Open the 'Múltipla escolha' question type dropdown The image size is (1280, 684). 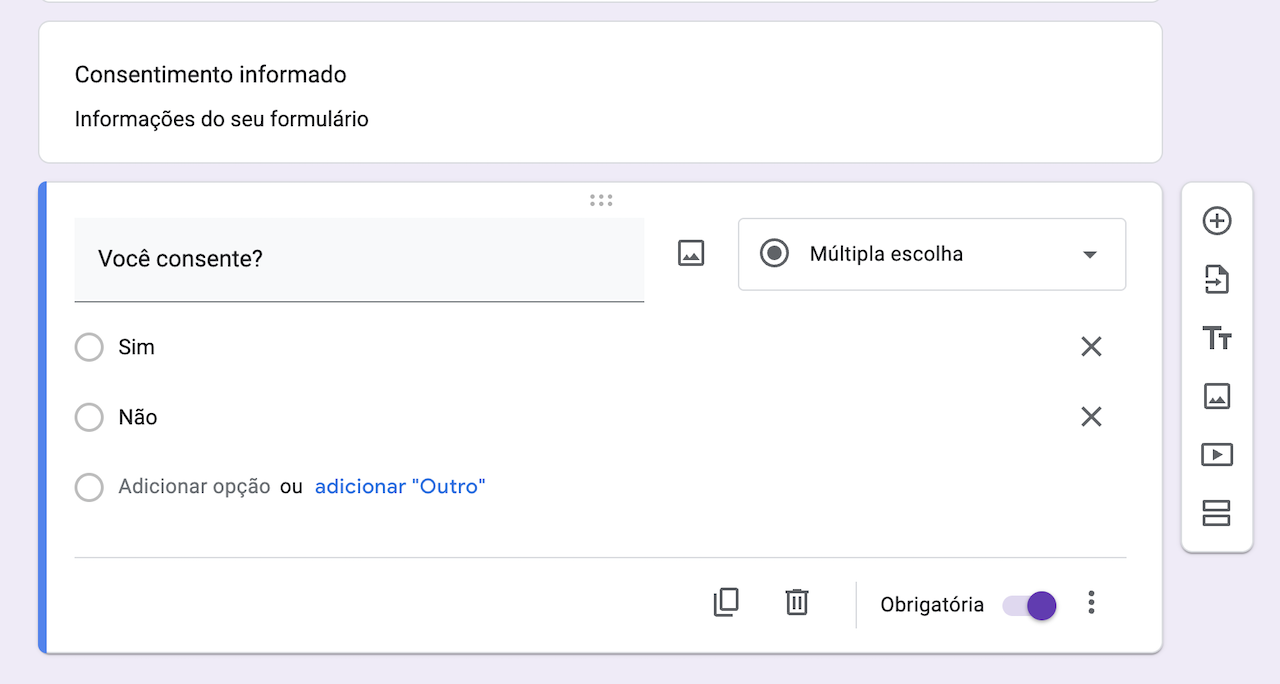931,254
